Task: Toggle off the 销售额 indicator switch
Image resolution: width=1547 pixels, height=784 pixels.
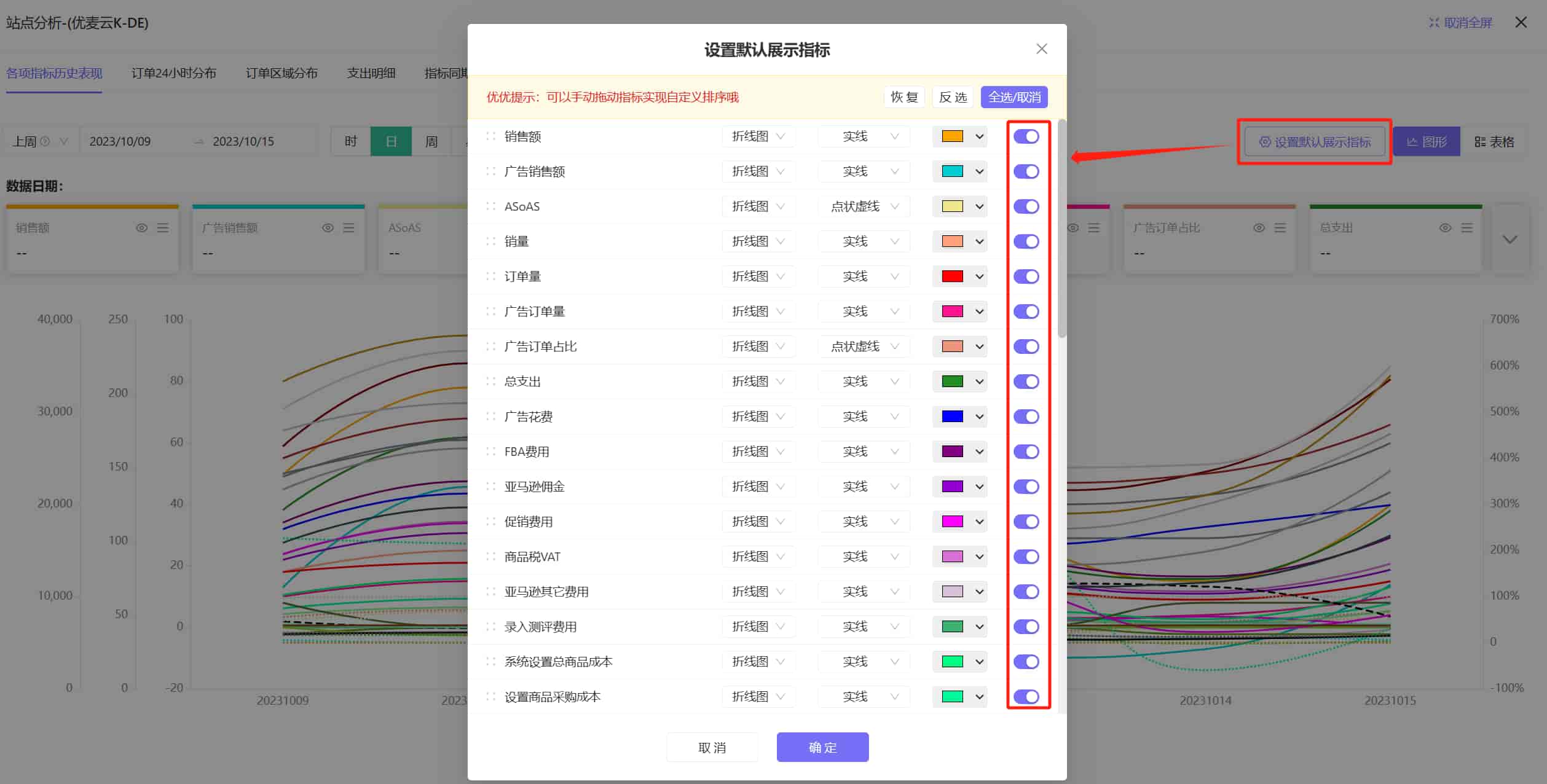Action: [1026, 136]
